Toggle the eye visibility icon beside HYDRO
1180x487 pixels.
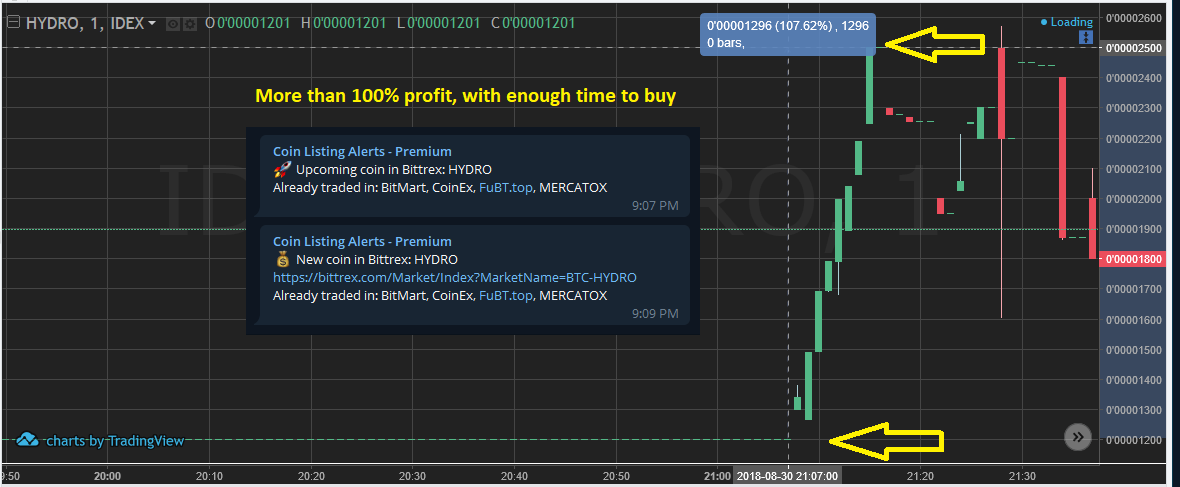[173, 23]
